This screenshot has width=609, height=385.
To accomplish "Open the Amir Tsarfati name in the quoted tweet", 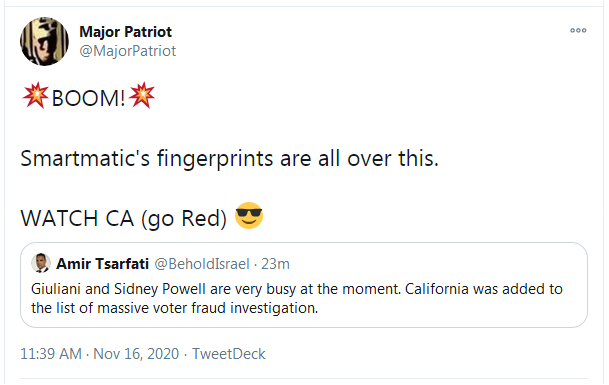I will click(x=103, y=264).
